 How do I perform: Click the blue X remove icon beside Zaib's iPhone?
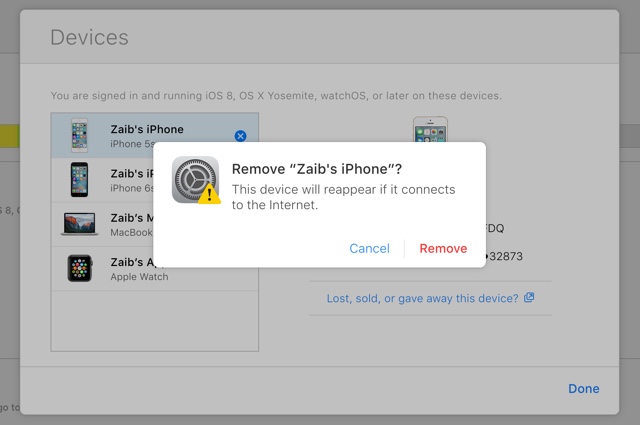point(240,136)
